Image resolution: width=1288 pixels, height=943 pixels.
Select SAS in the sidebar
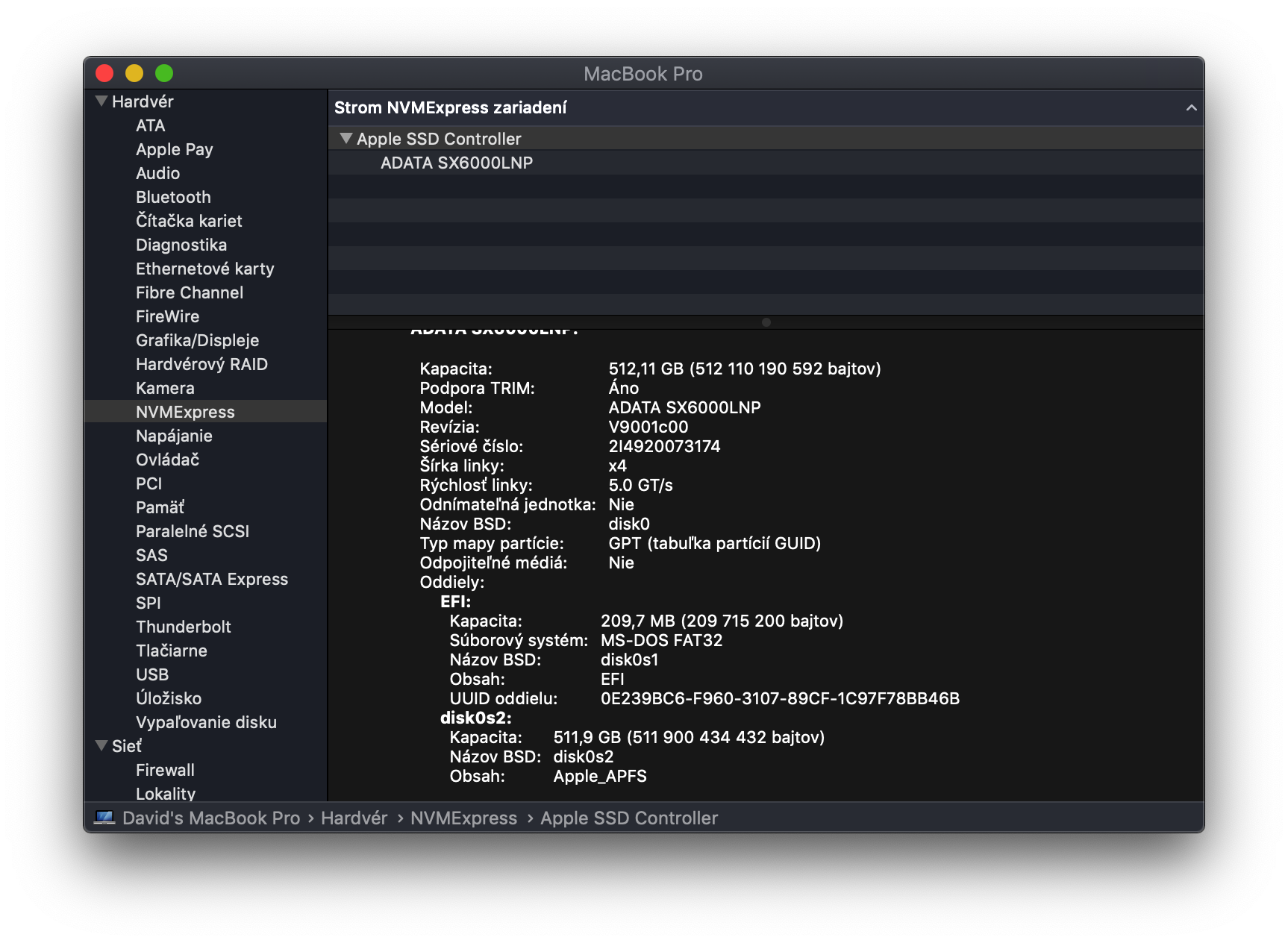click(x=151, y=555)
